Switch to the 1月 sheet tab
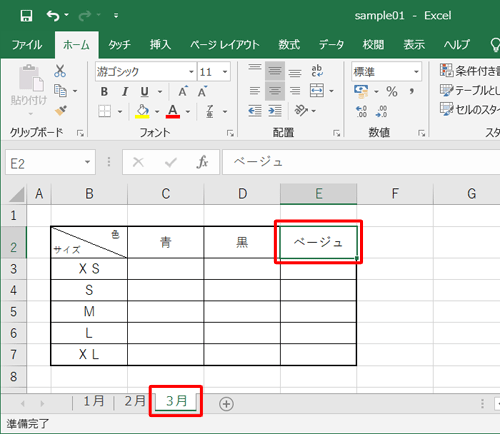The height and width of the screenshot is (434, 500). click(x=94, y=401)
